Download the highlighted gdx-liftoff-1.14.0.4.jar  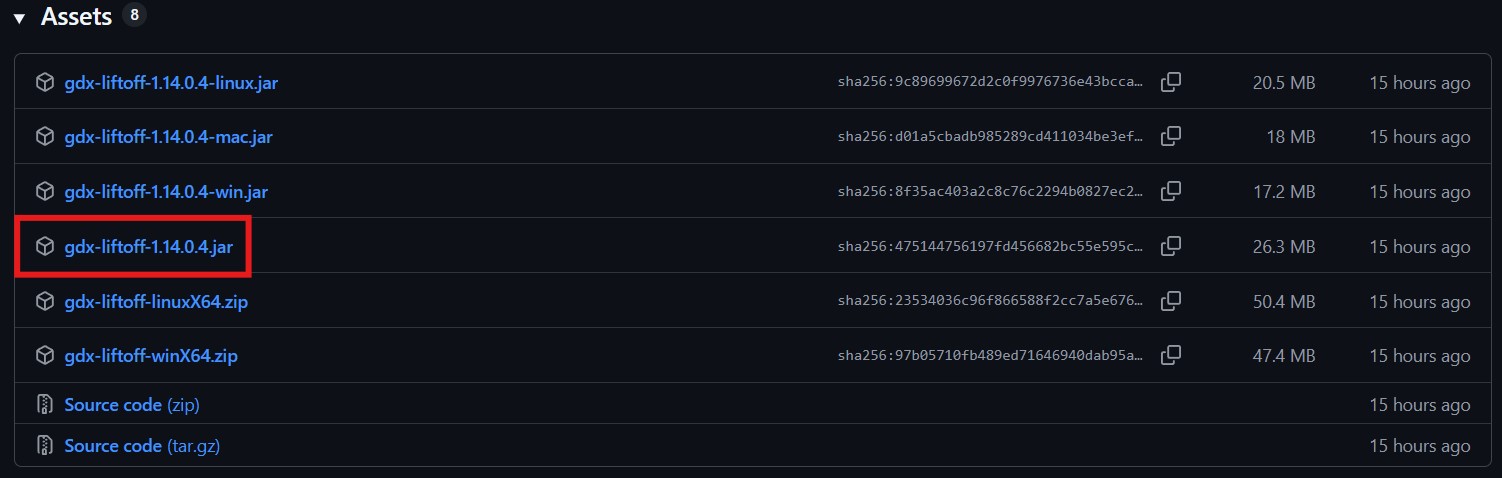pyautogui.click(x=148, y=246)
